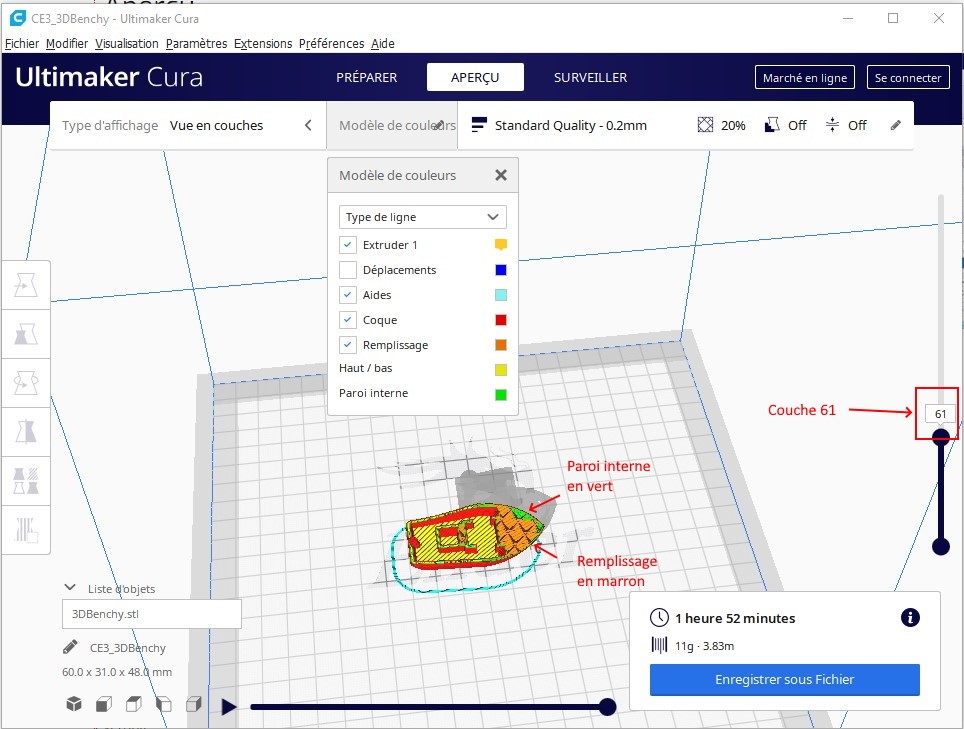This screenshot has width=964, height=729.
Task: Collapse the Modèle de couleurs header dropdown
Action: tap(392, 125)
